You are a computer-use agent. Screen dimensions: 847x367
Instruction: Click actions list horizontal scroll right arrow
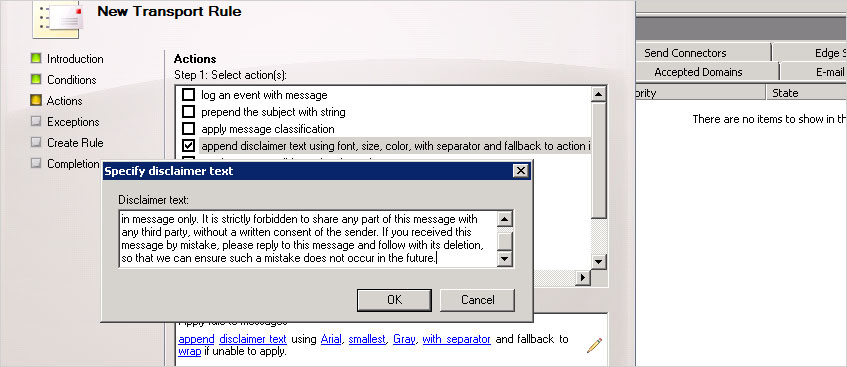coord(582,278)
